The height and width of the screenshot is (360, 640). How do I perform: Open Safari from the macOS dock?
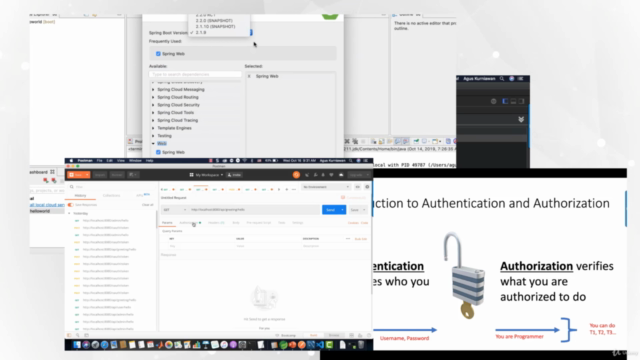click(x=104, y=345)
